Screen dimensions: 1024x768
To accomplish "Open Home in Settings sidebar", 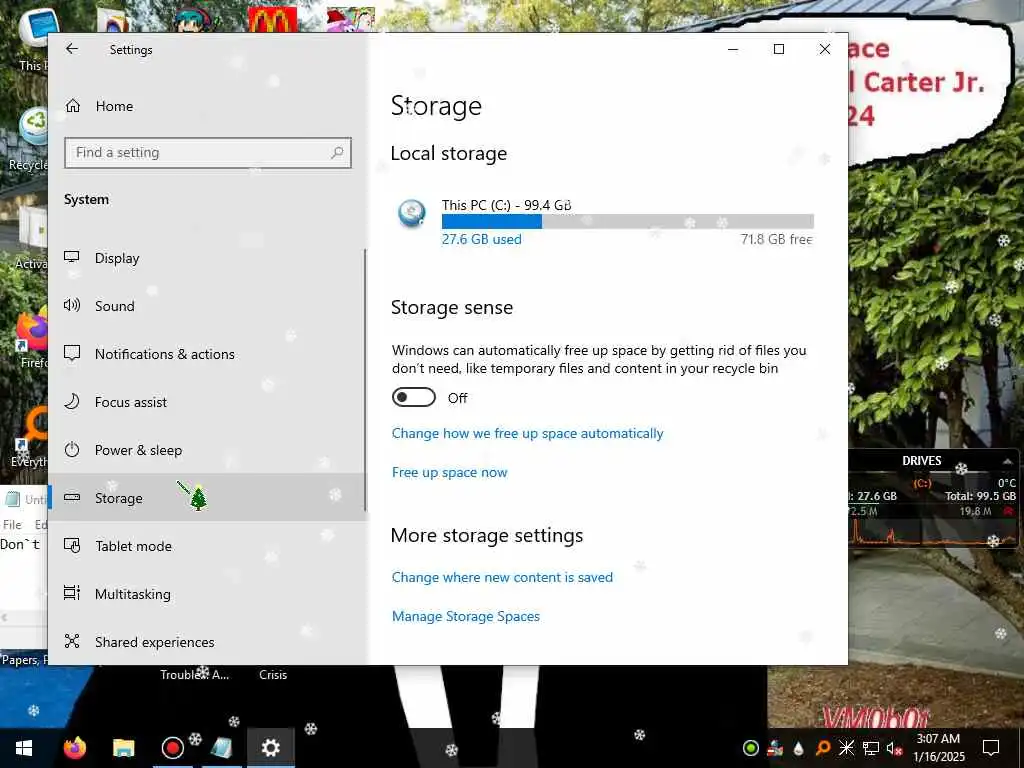I will pos(114,106).
